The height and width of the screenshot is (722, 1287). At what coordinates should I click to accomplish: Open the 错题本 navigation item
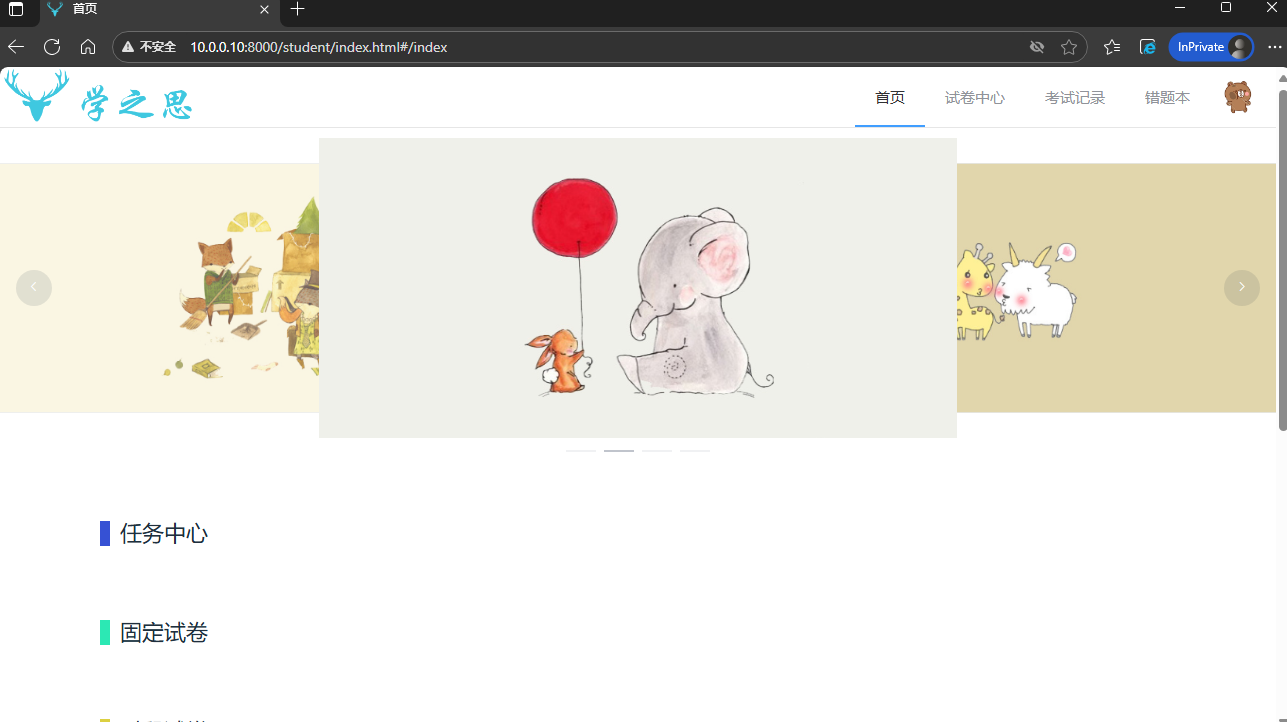click(x=1167, y=98)
